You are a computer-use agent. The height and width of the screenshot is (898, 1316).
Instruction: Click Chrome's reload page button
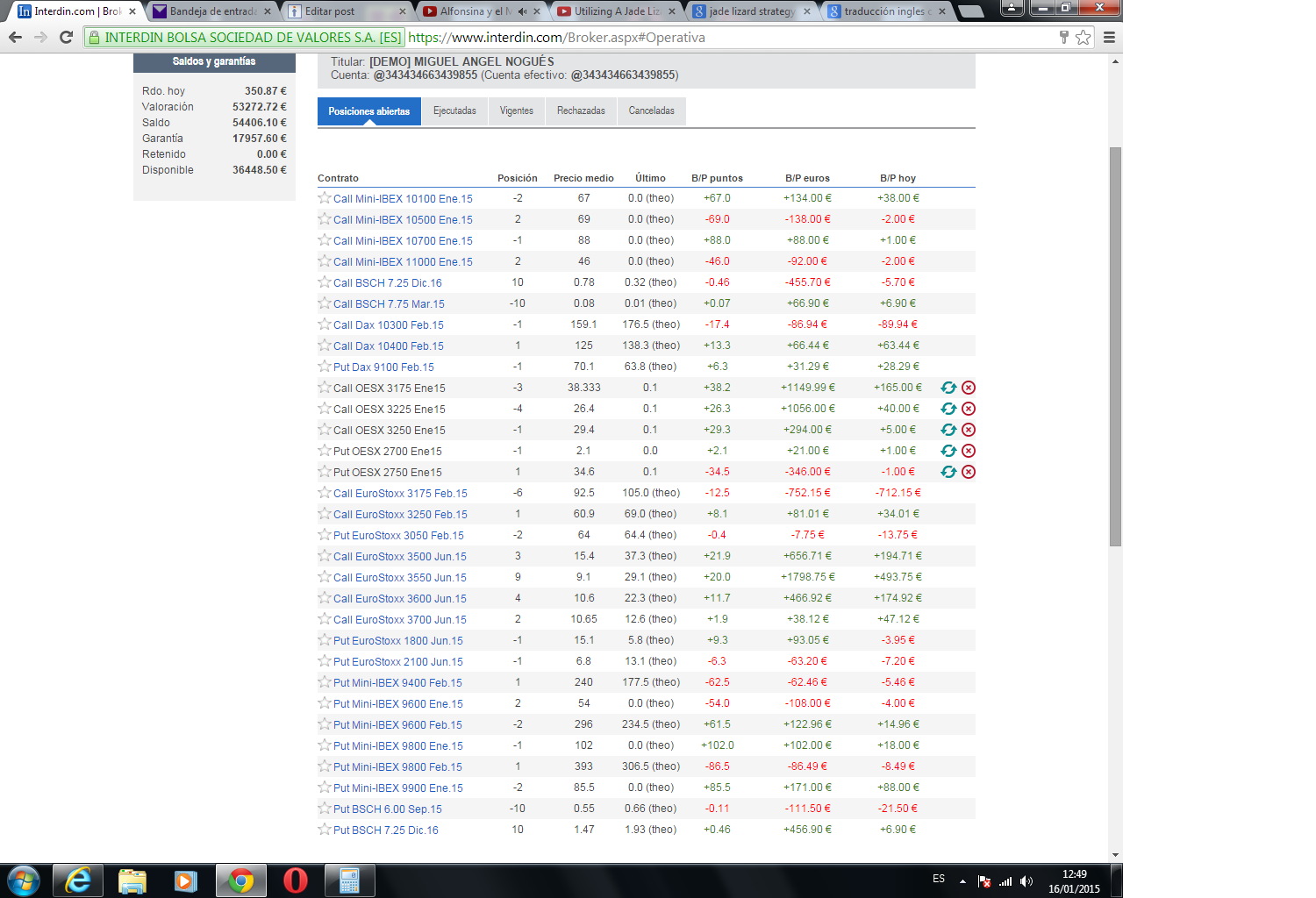click(x=66, y=37)
